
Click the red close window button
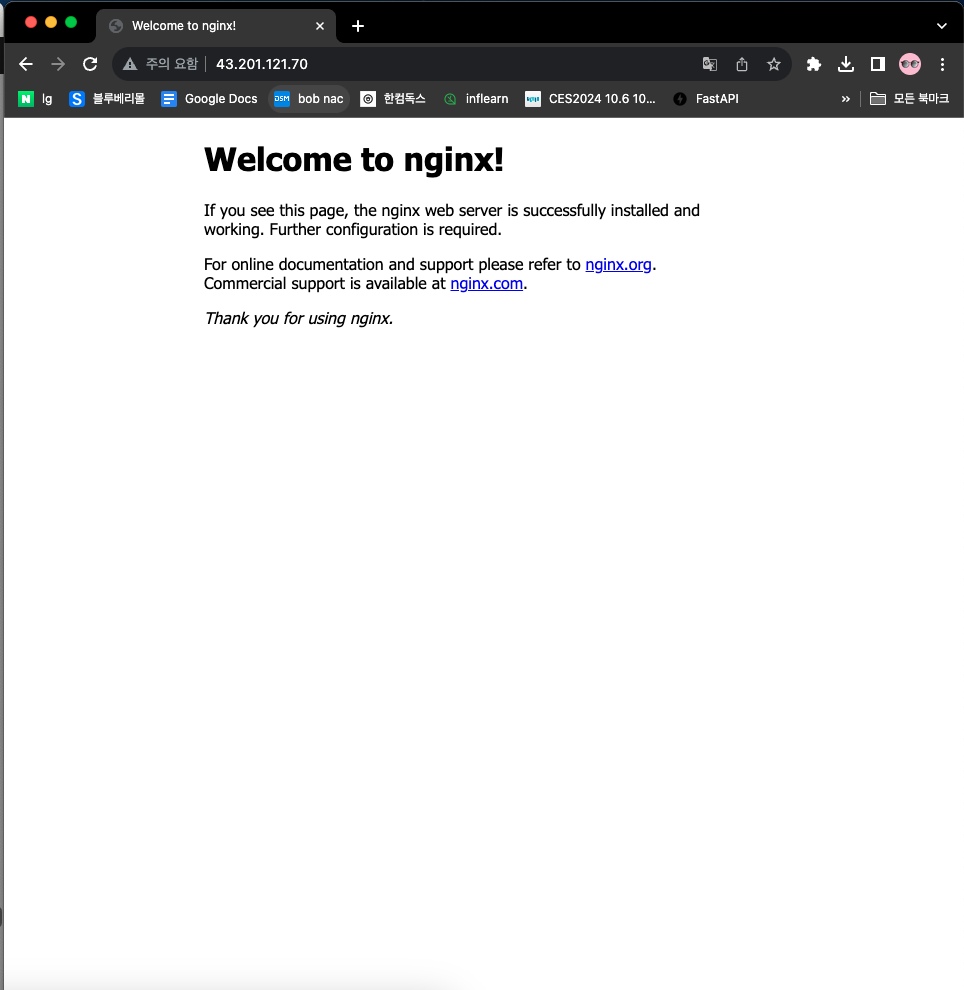tap(31, 22)
